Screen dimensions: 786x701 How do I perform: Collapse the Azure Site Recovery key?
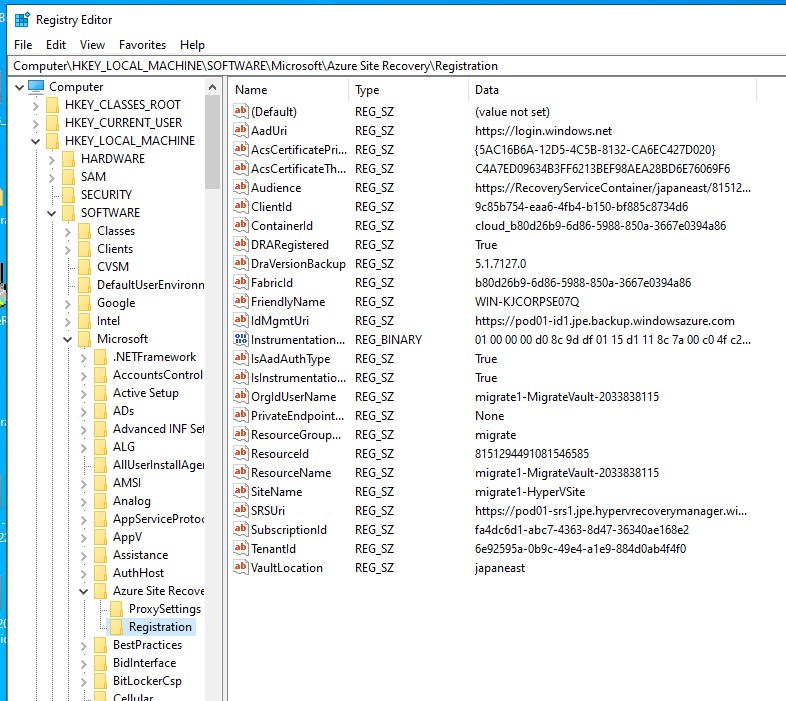point(84,592)
